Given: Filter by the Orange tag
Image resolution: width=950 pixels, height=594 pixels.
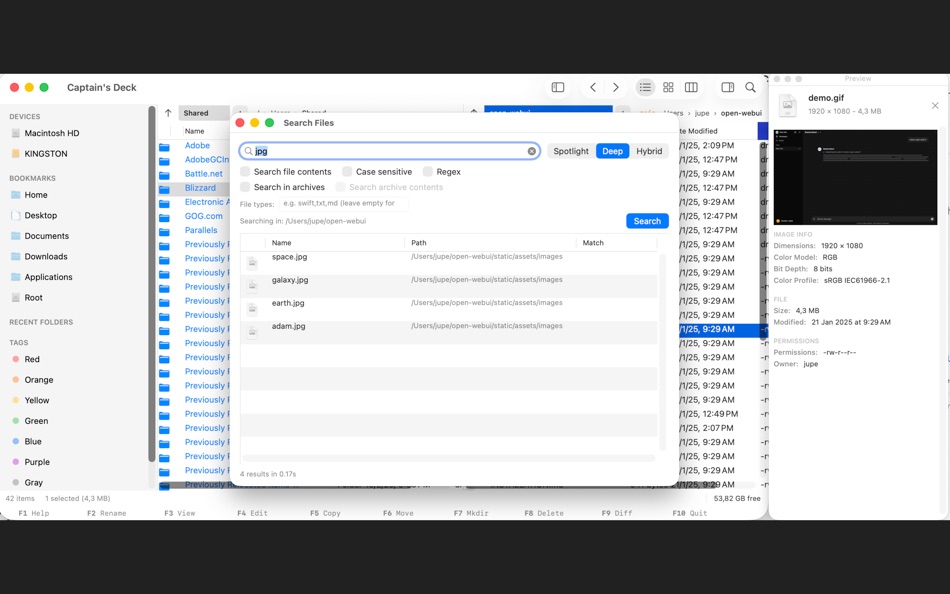Looking at the screenshot, I should click(x=33, y=379).
